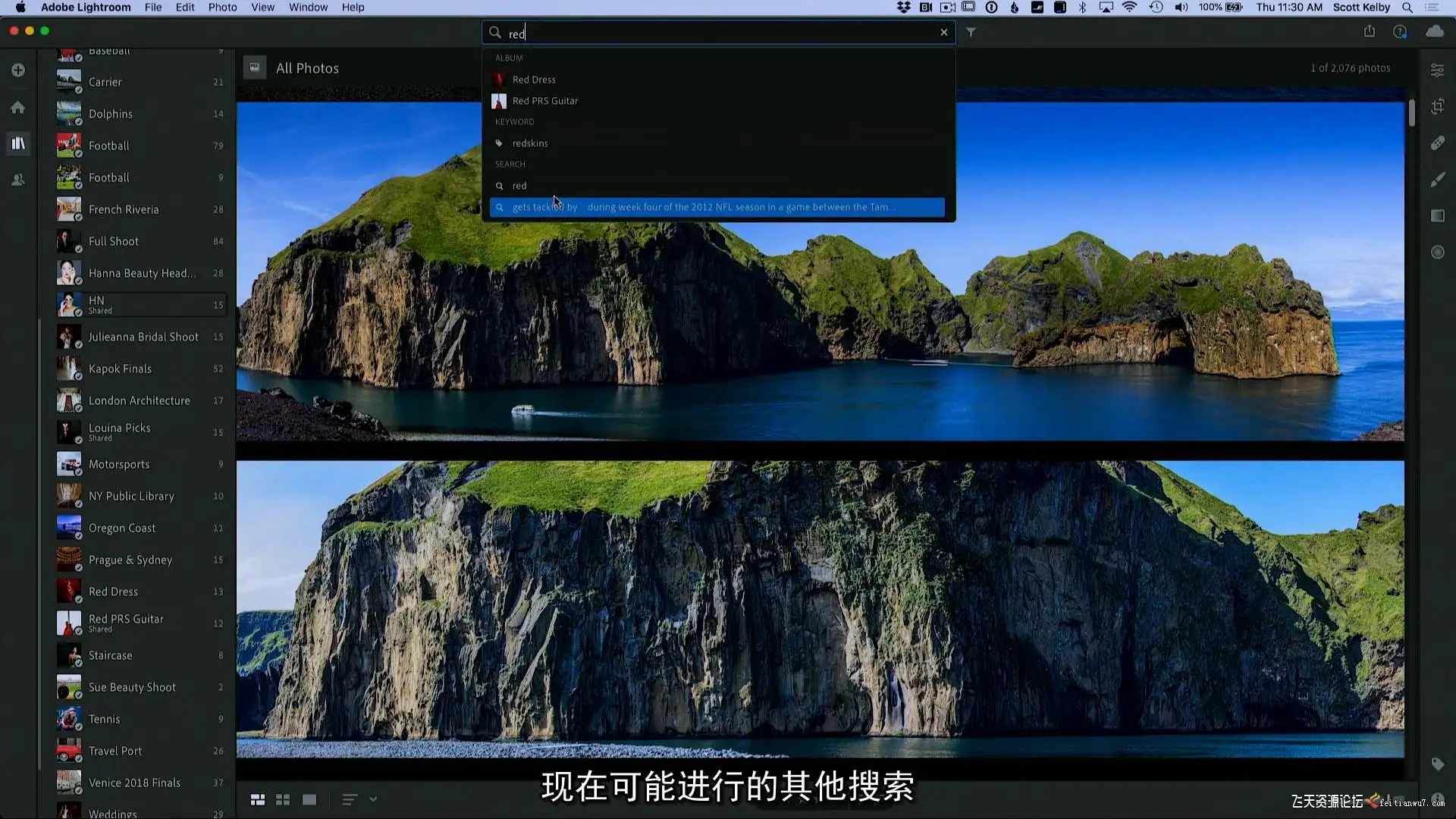Screen dimensions: 1456x819
Task: Click the photo grid vertical scrollbar
Action: click(x=1411, y=112)
